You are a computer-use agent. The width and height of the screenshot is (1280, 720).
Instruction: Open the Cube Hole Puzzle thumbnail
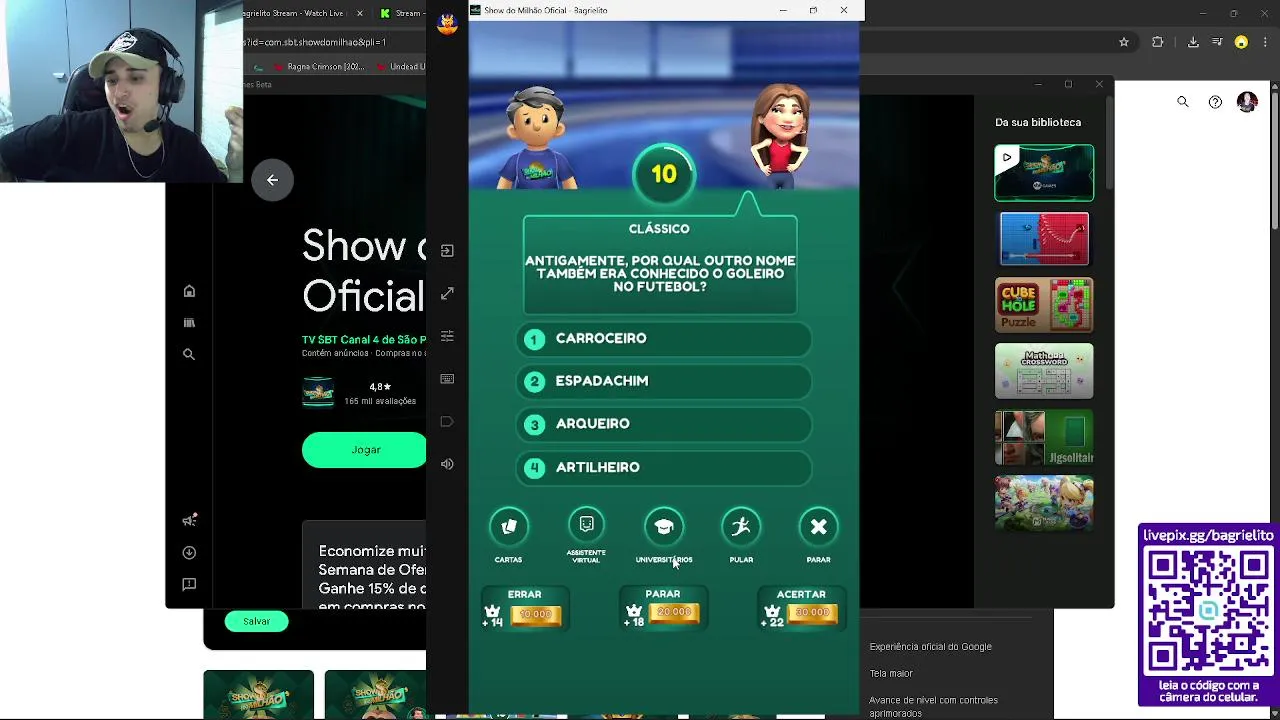pos(1044,305)
